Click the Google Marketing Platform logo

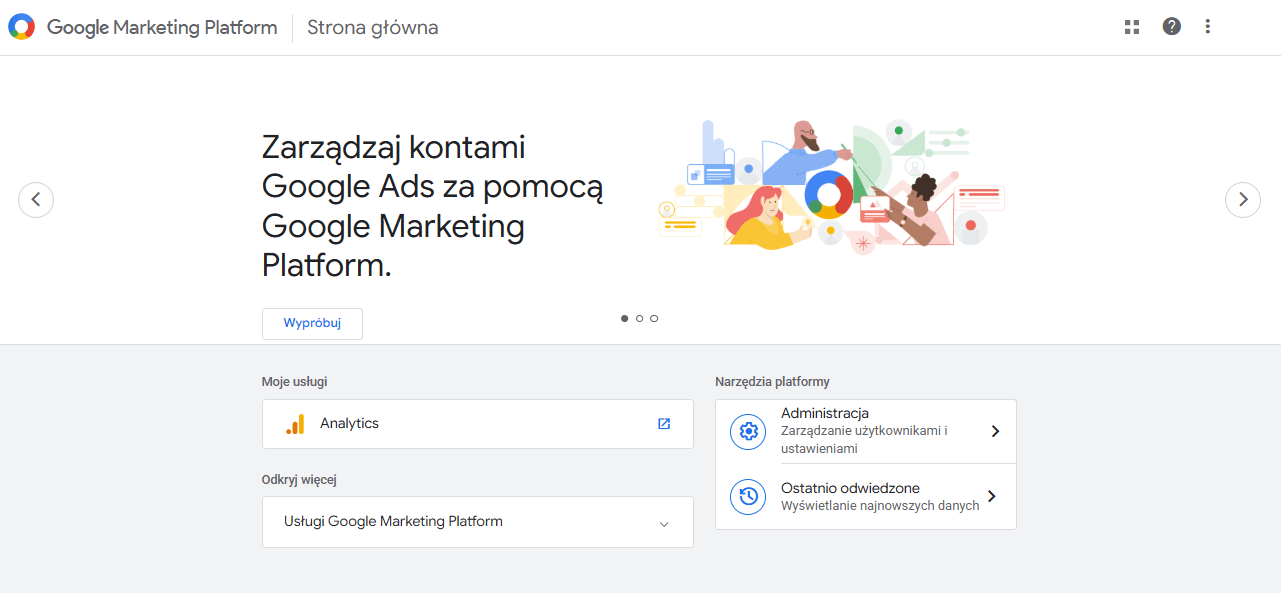pos(20,26)
